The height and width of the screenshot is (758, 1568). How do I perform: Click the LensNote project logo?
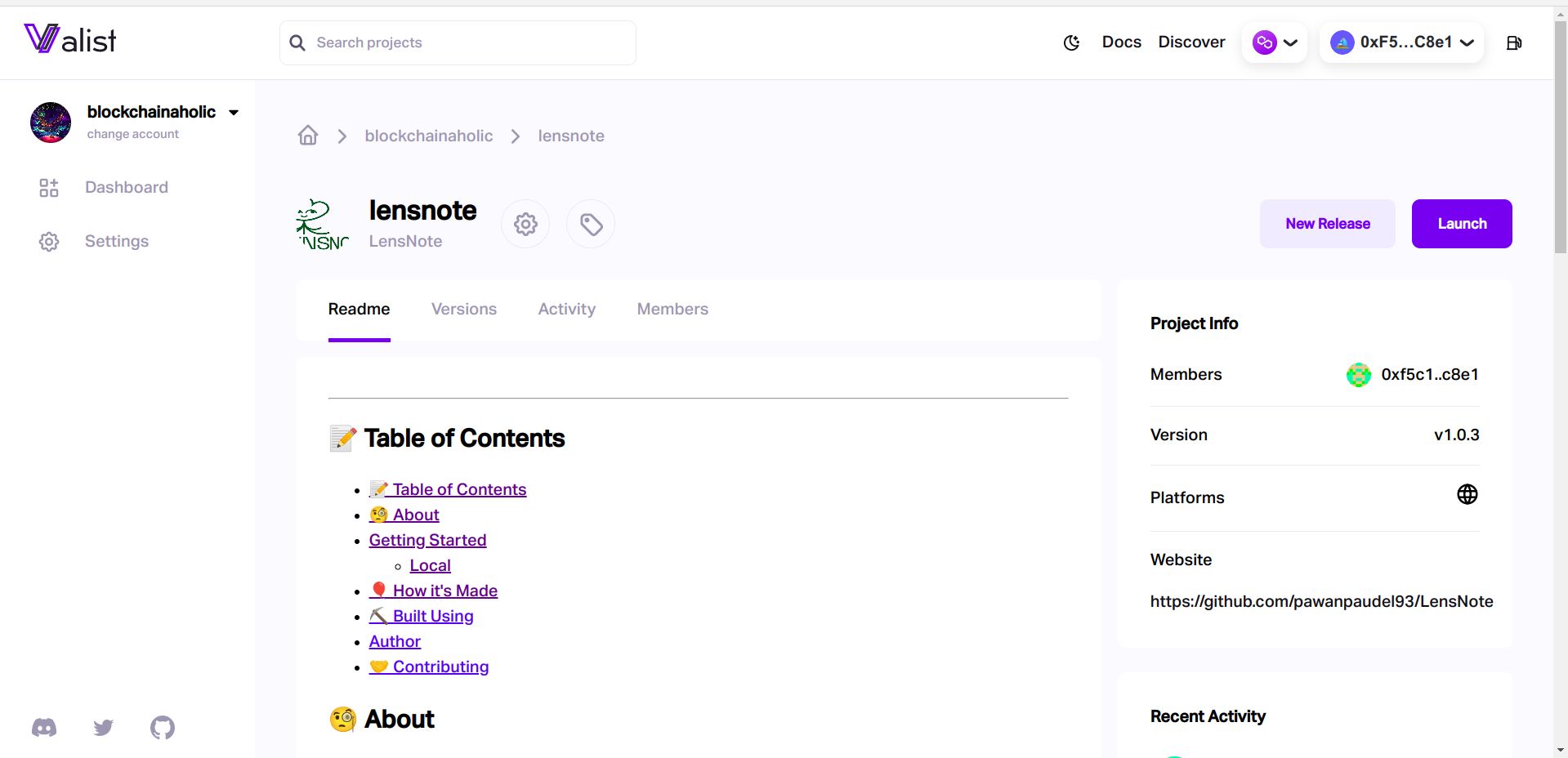pyautogui.click(x=322, y=224)
